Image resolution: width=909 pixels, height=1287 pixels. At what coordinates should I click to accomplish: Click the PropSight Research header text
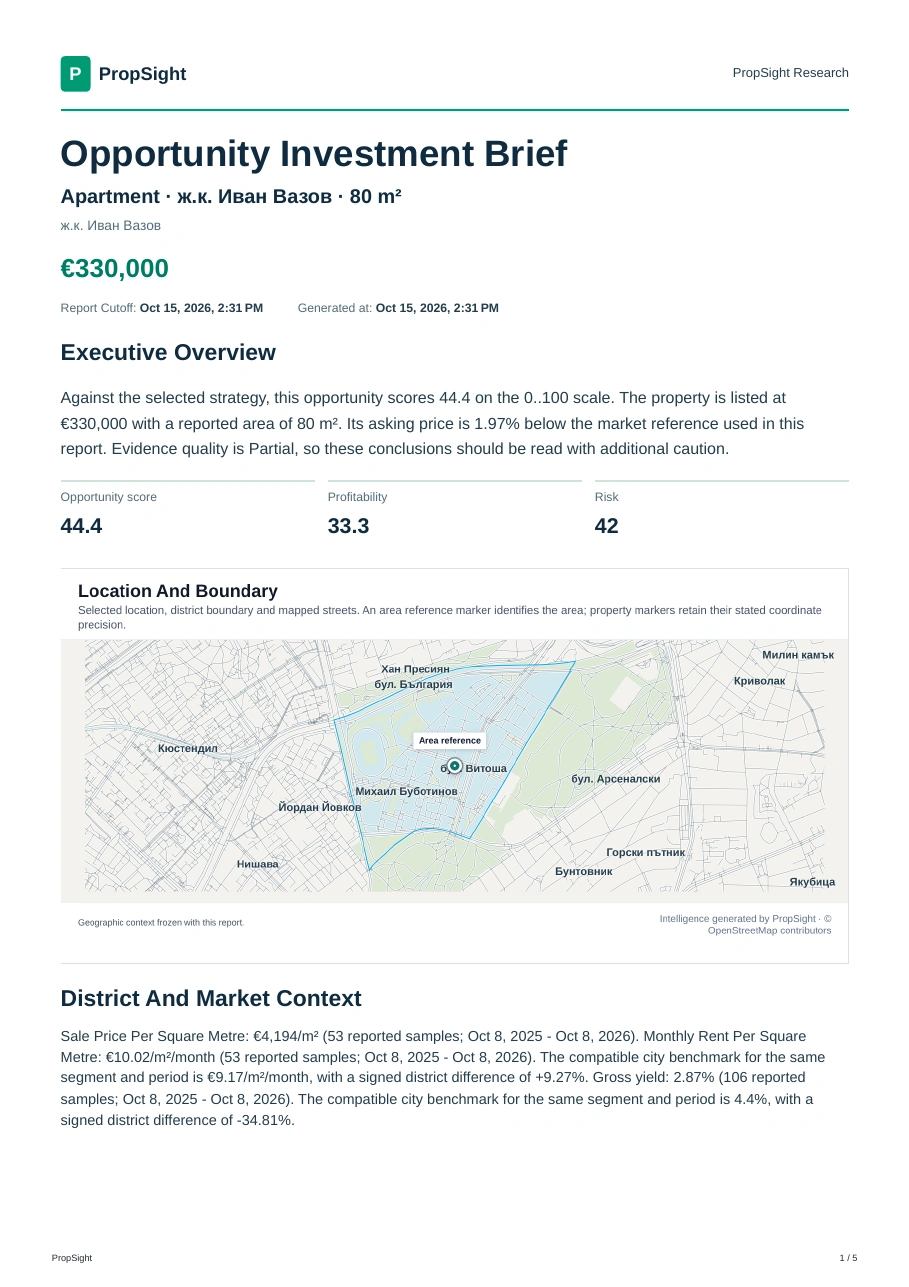click(x=790, y=73)
